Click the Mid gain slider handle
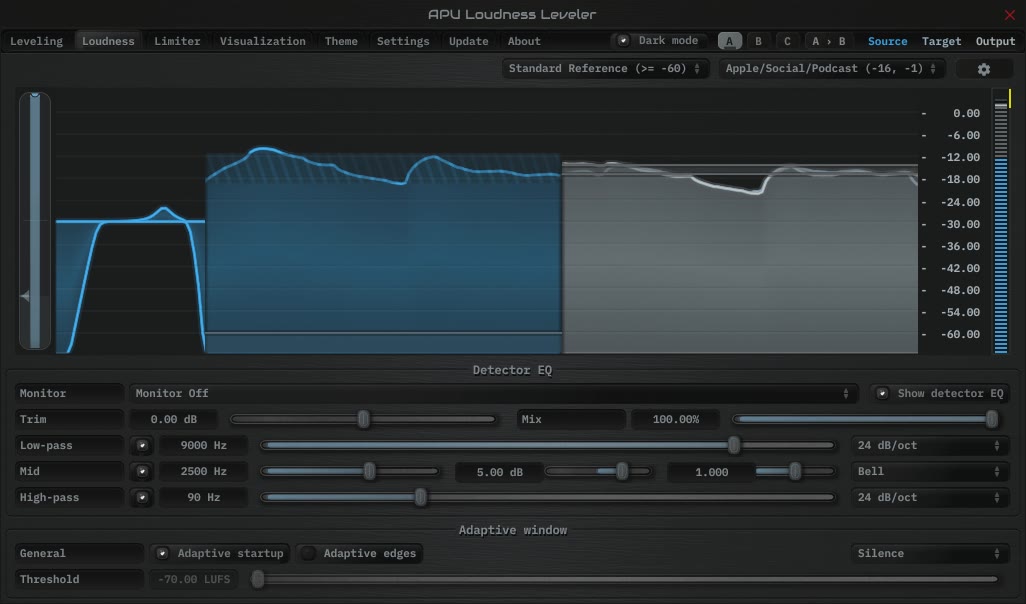The width and height of the screenshot is (1026, 604). pos(622,471)
